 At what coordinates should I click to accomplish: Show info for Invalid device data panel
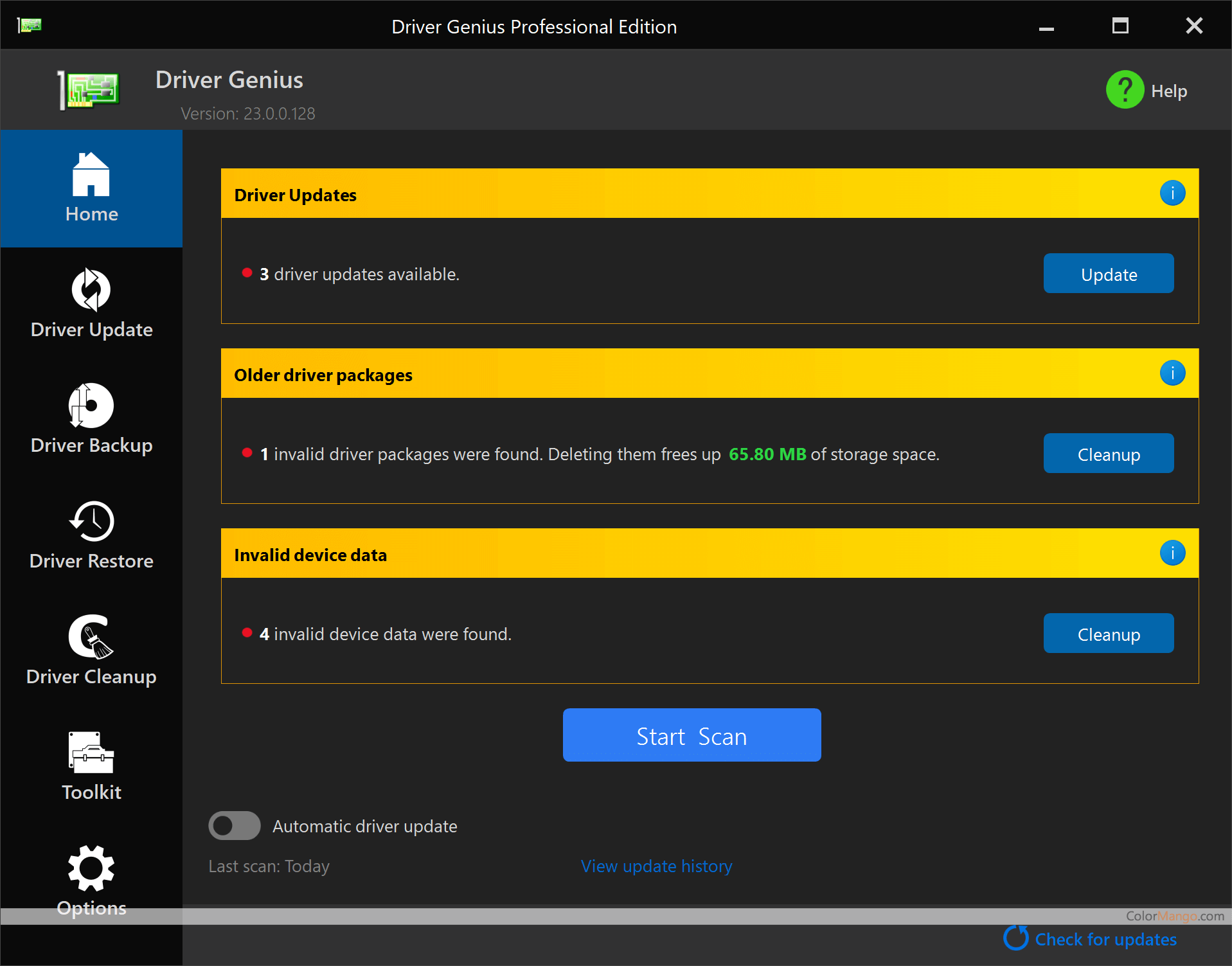pos(1172,553)
